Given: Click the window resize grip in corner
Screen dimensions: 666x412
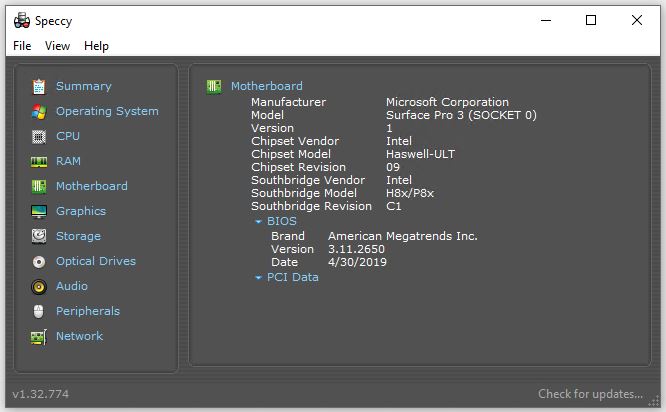Looking at the screenshot, I should 654,401.
